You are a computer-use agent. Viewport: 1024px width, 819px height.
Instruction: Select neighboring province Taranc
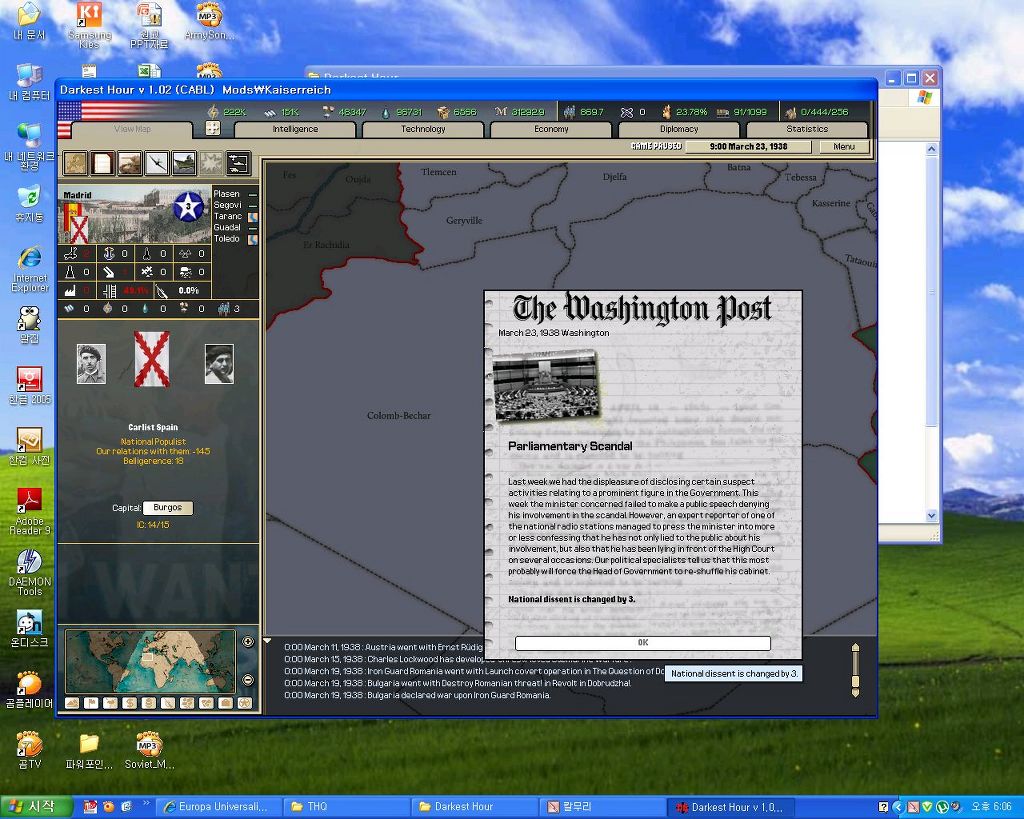[x=227, y=216]
